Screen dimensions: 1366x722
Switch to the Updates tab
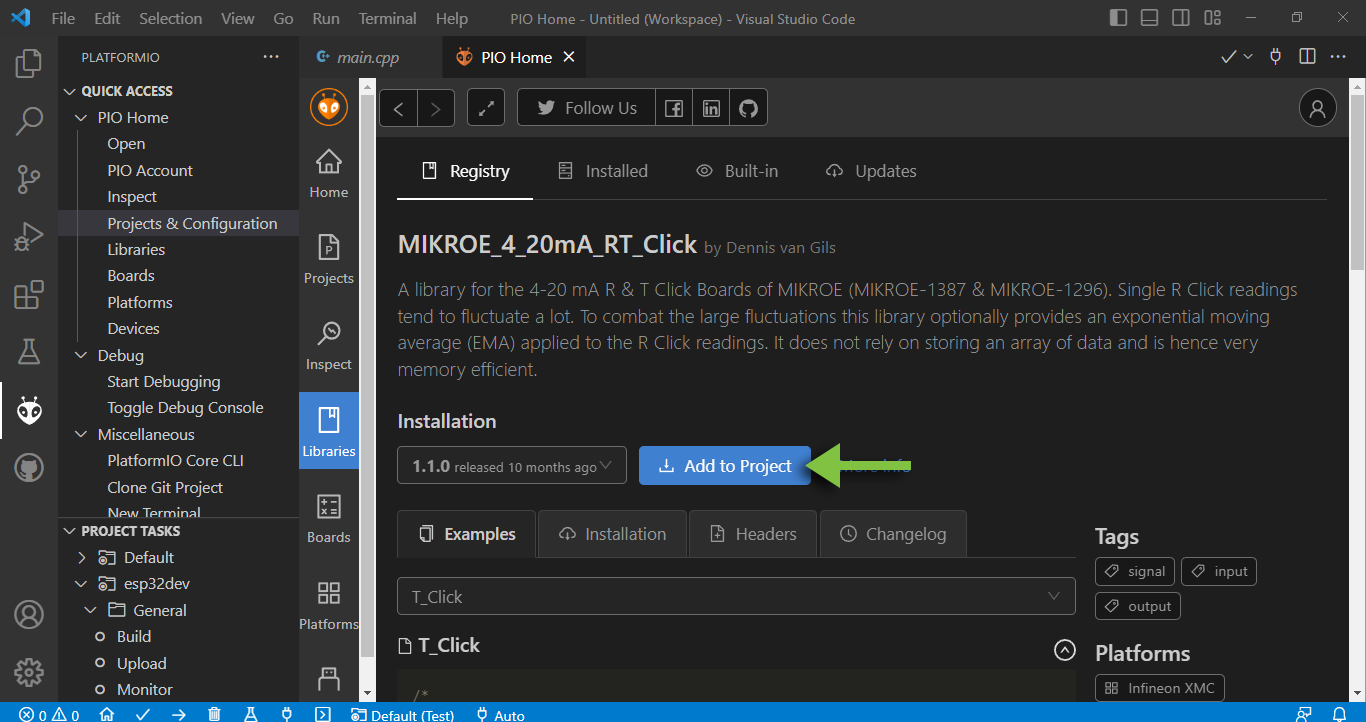point(871,171)
